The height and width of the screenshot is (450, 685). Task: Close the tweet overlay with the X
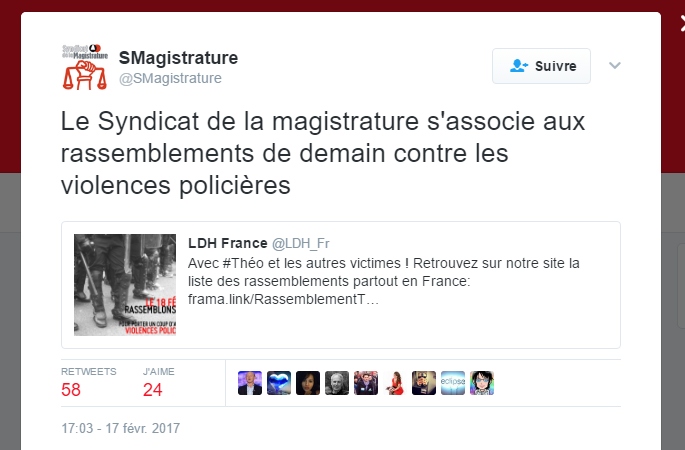(x=682, y=23)
